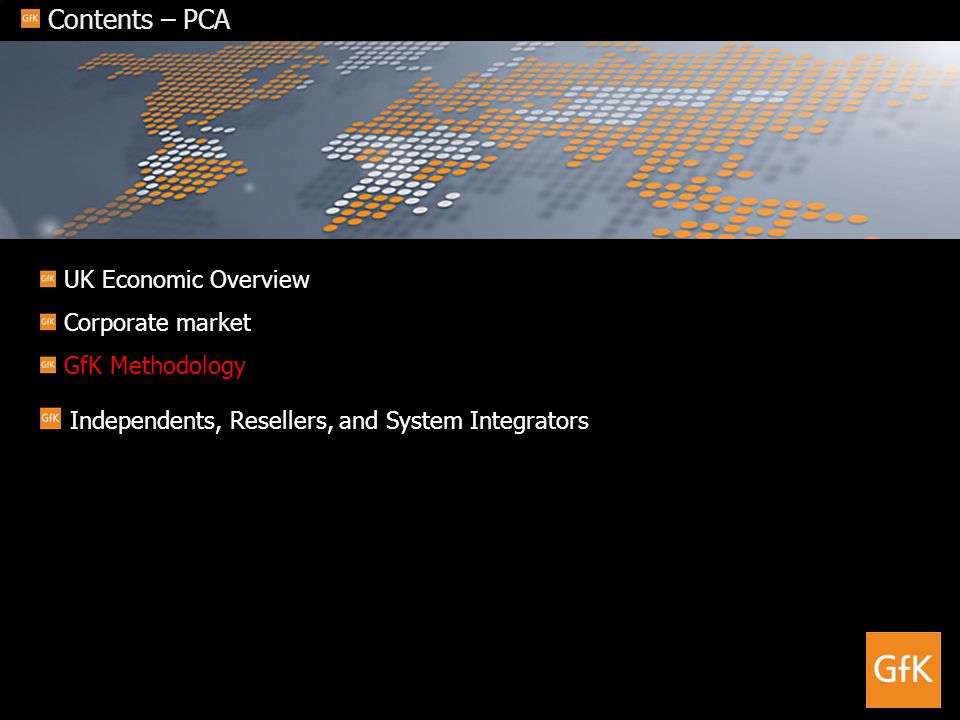Click the GfK bullet beside UK Economic Overview
This screenshot has height=720, width=960.
tap(48, 279)
